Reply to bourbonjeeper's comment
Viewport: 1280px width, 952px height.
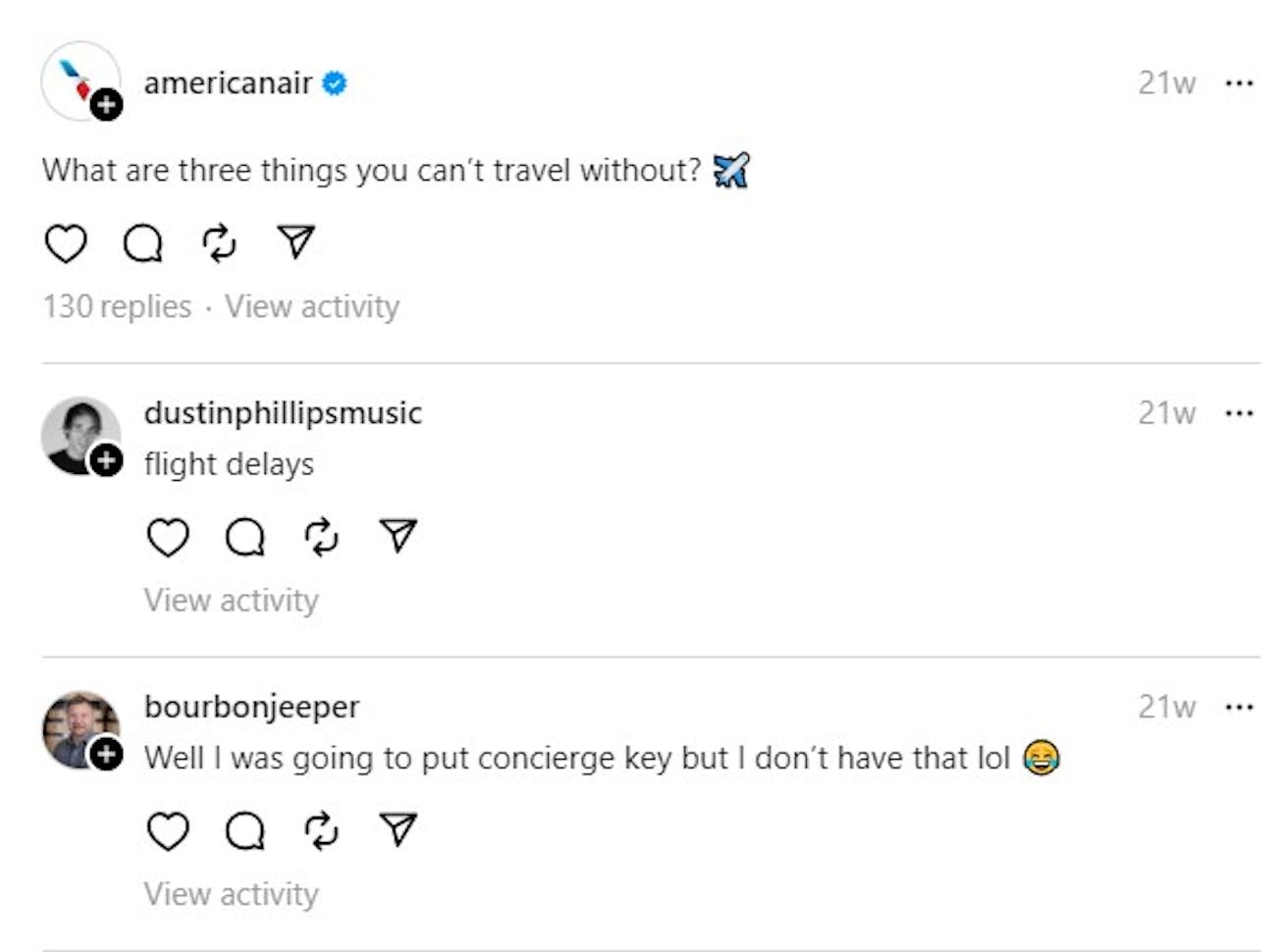[x=244, y=831]
